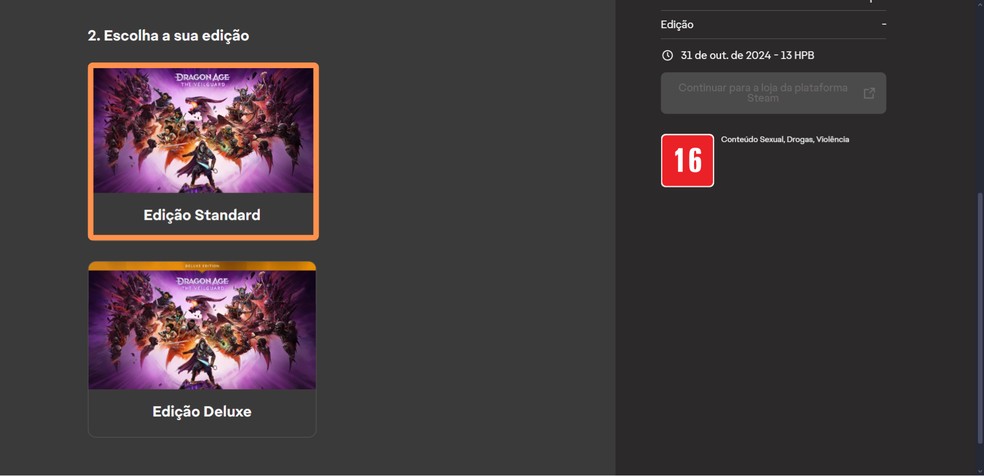This screenshot has width=984, height=476.
Task: Click the 31 de out. de 2024 date text
Action: coord(725,55)
